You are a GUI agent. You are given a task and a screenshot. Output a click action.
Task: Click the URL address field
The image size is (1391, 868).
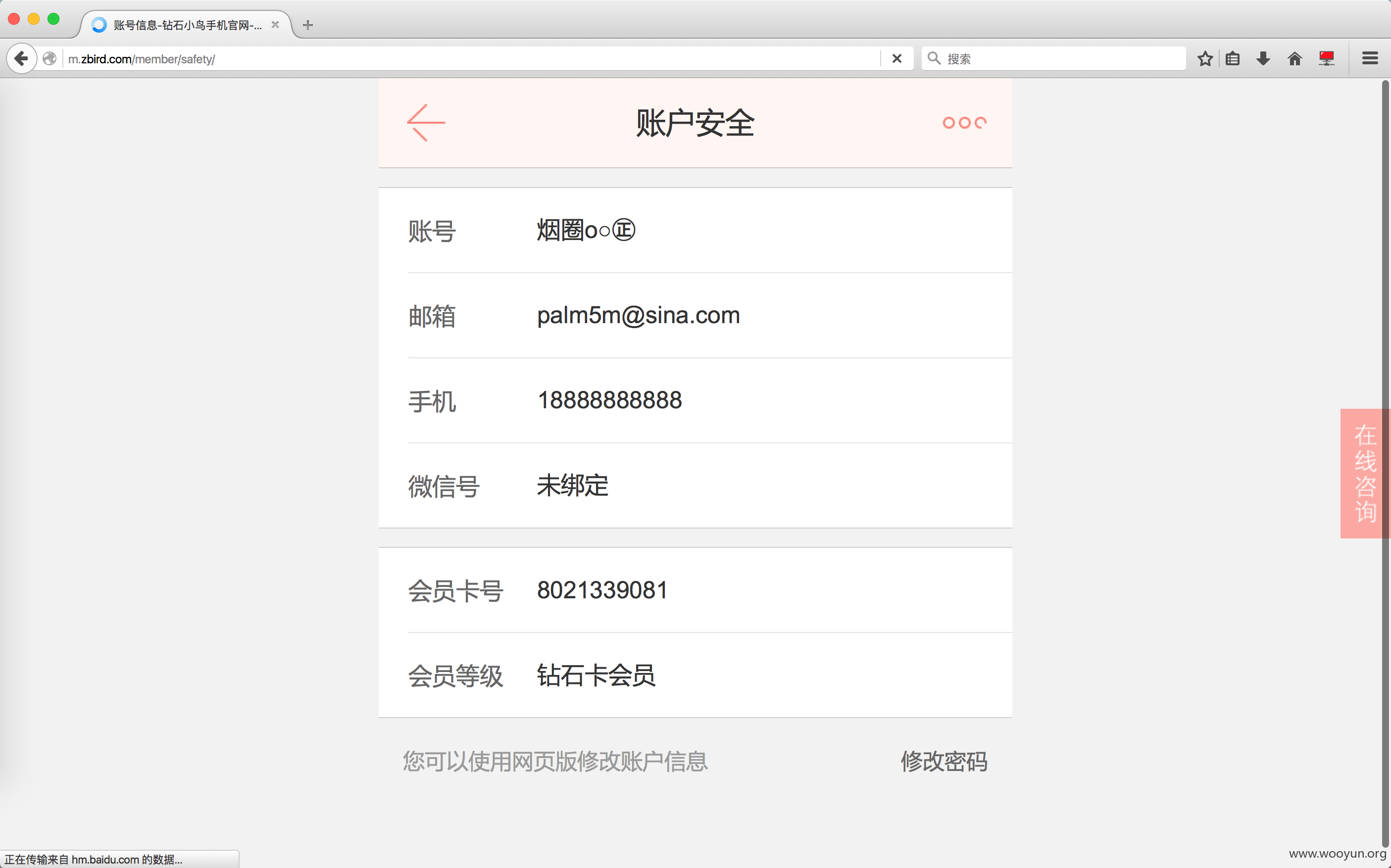point(471,58)
